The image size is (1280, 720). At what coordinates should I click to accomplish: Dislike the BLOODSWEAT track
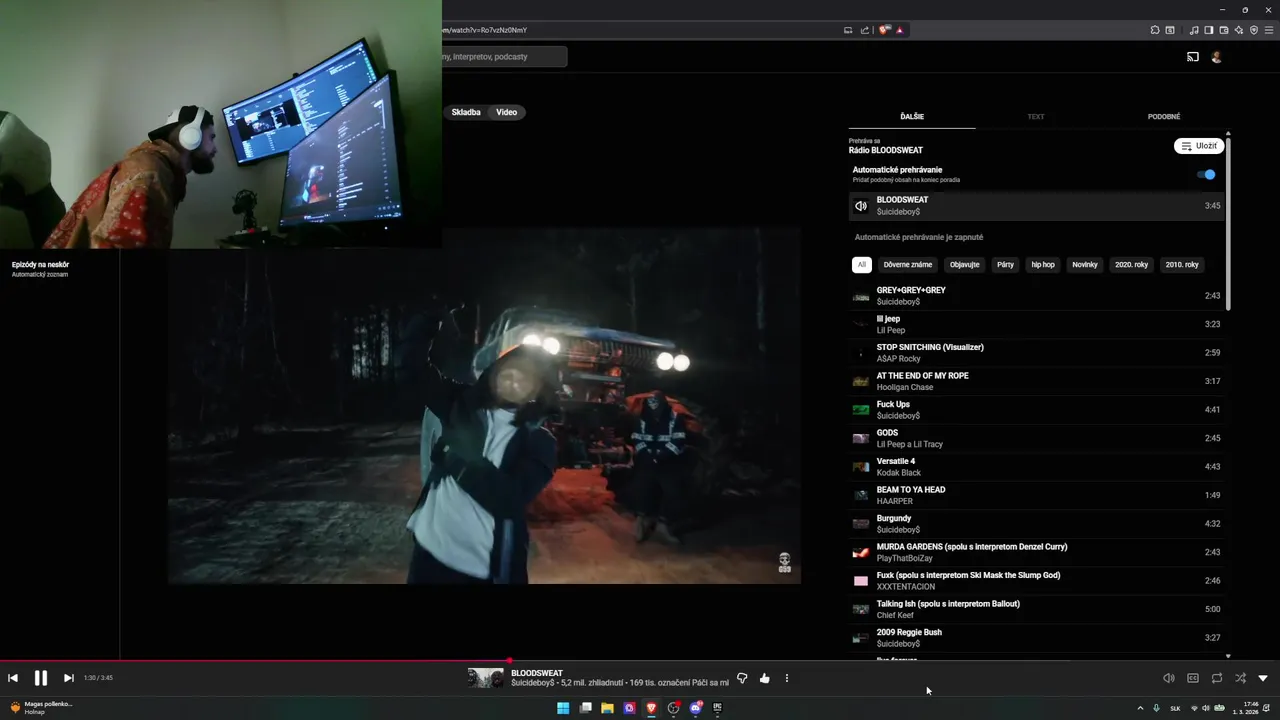point(742,678)
